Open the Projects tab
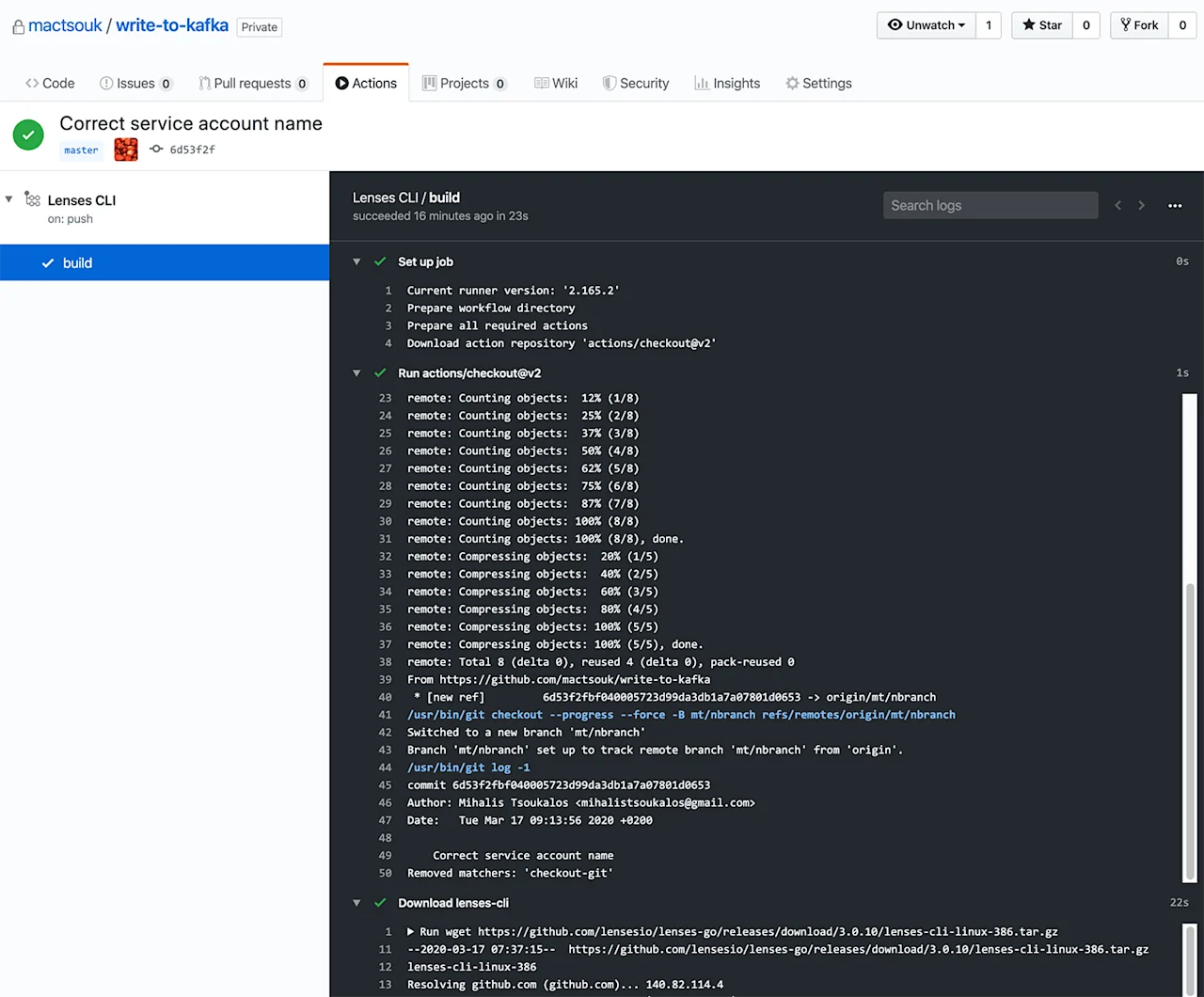This screenshot has width=1204, height=997. point(465,83)
